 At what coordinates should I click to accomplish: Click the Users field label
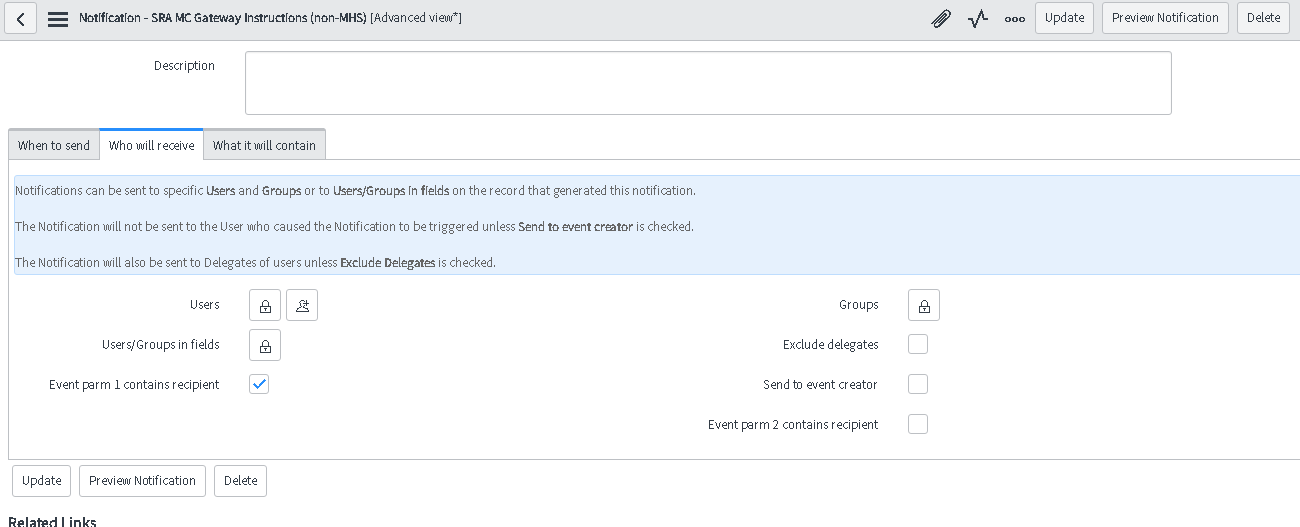click(205, 304)
